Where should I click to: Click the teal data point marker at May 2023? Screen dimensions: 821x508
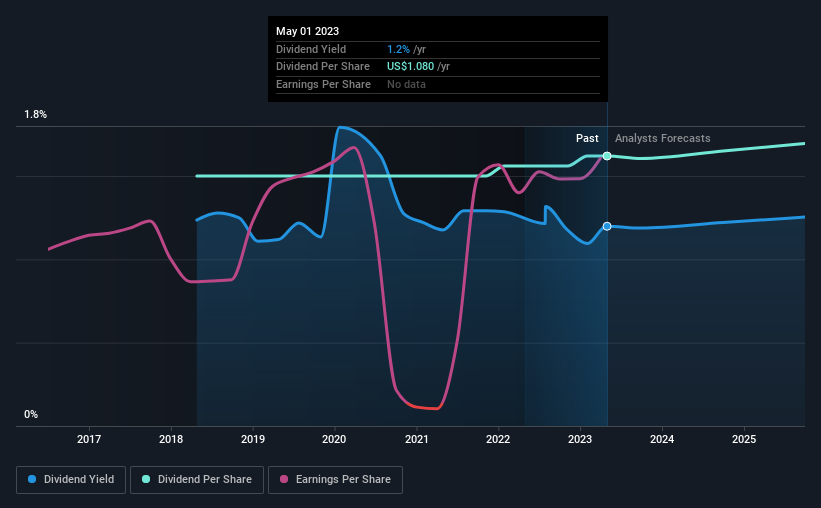[x=607, y=156]
